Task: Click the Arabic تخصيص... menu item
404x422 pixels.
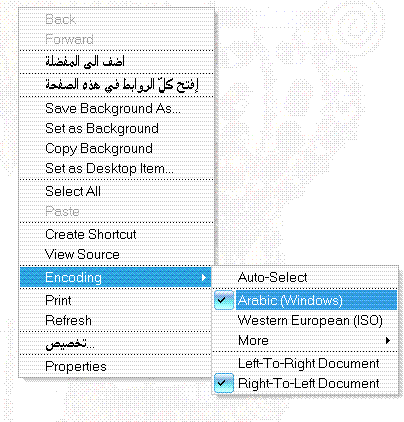Action: click(116, 343)
